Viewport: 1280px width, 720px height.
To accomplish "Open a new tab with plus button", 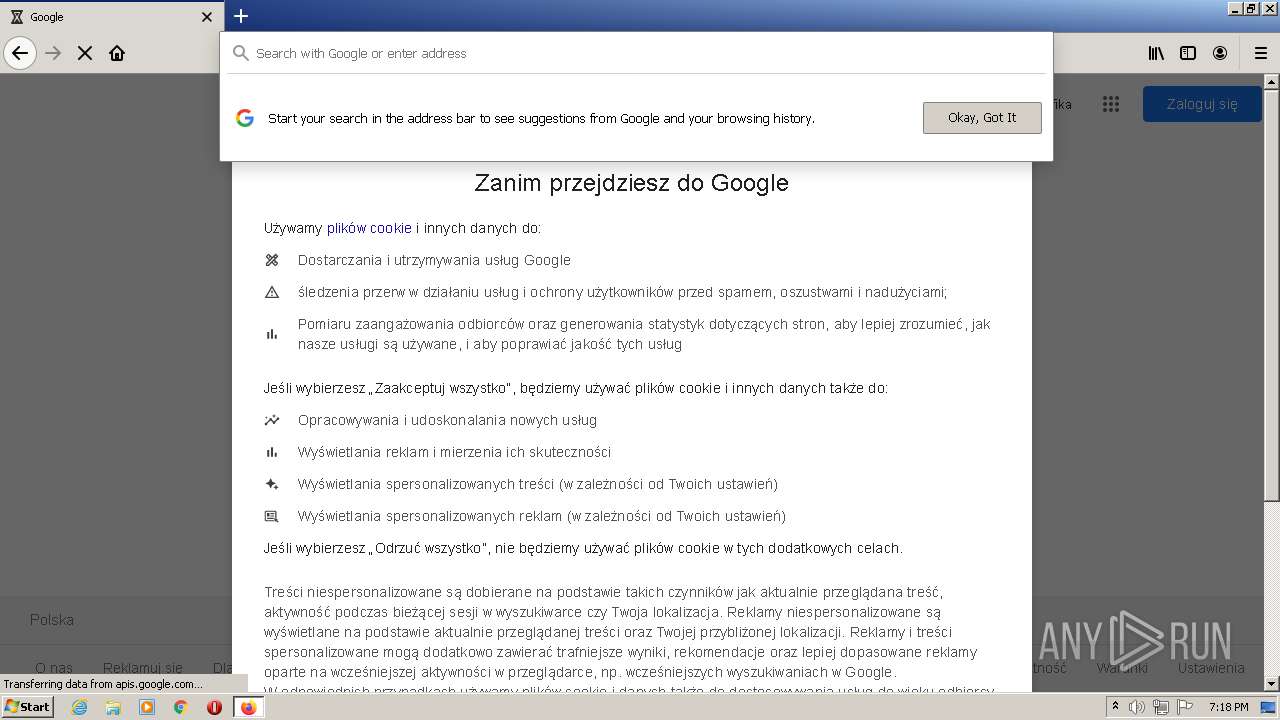I will pyautogui.click(x=241, y=16).
